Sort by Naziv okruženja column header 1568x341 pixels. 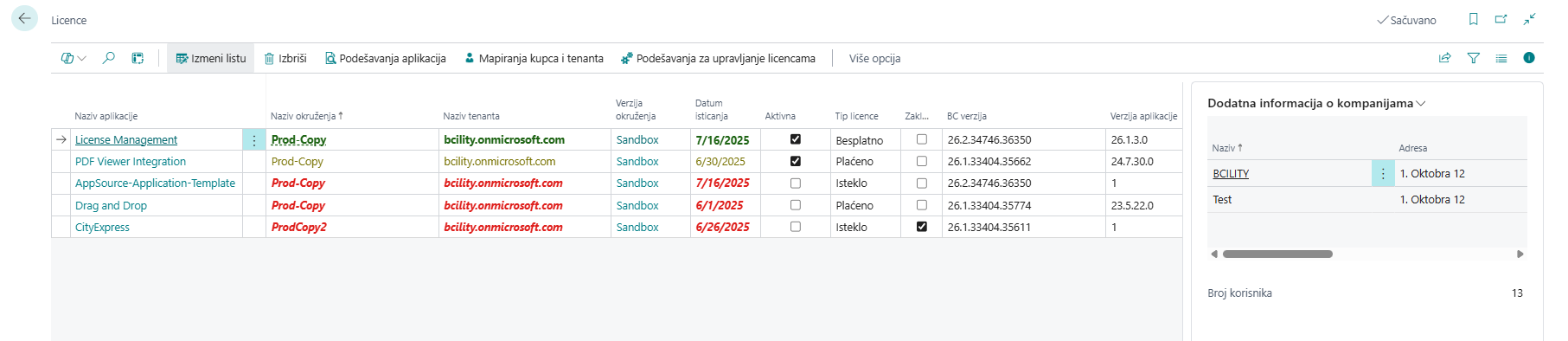307,116
